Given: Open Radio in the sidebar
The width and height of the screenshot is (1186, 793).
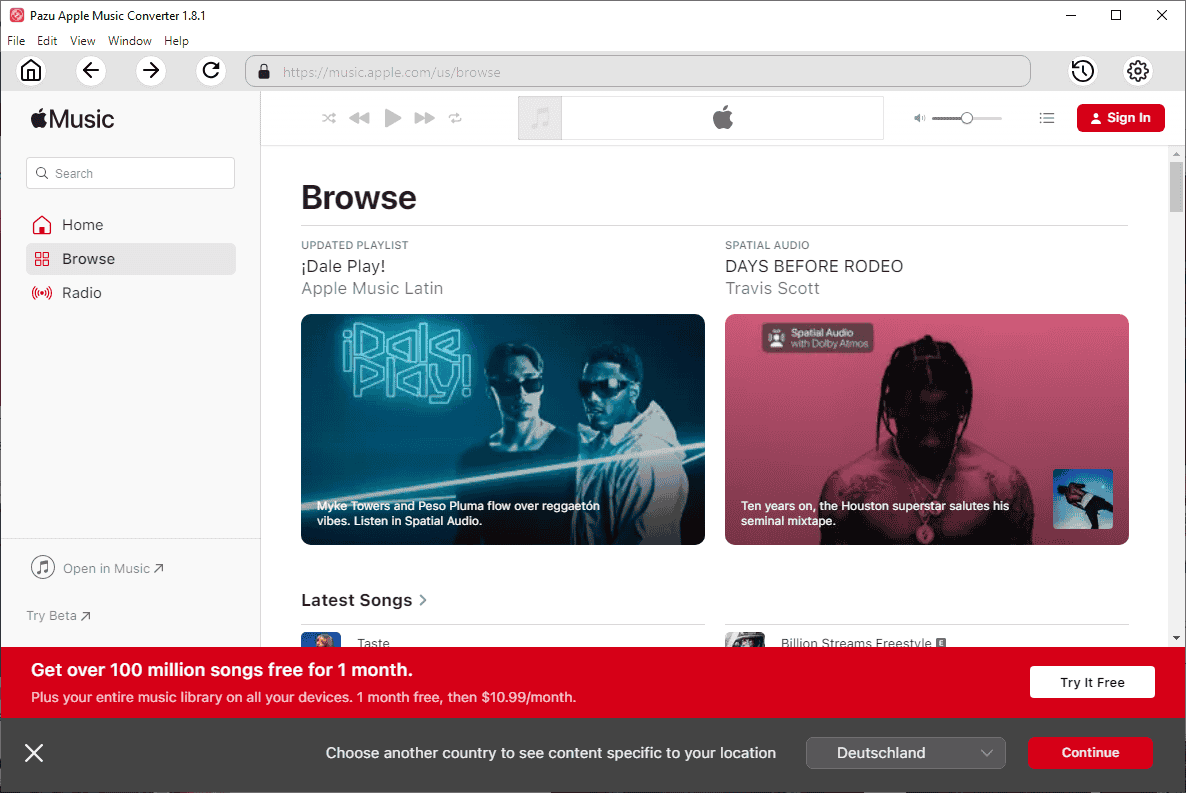Looking at the screenshot, I should click(x=131, y=293).
